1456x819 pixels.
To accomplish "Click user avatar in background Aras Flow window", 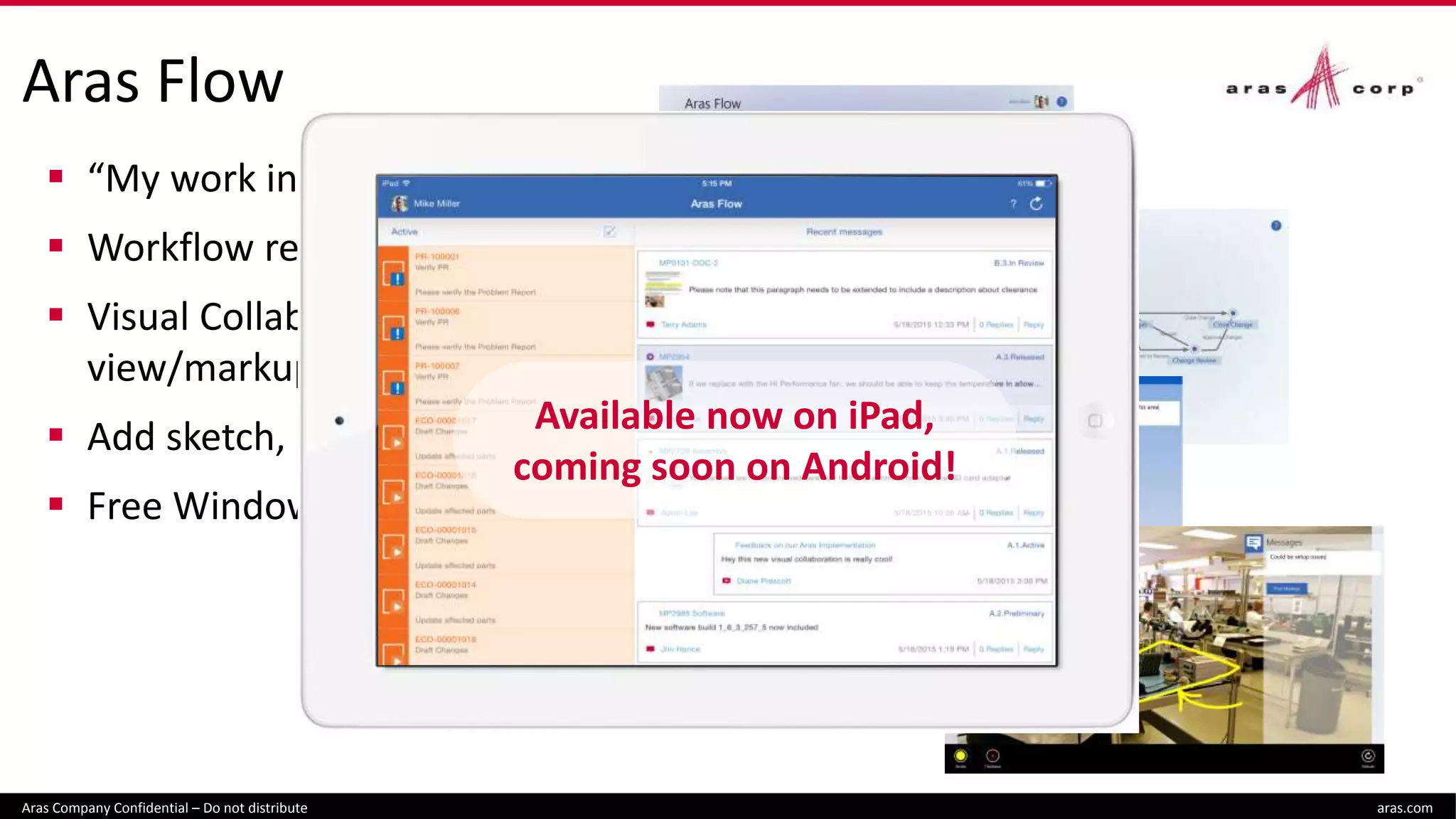I will (x=1042, y=102).
